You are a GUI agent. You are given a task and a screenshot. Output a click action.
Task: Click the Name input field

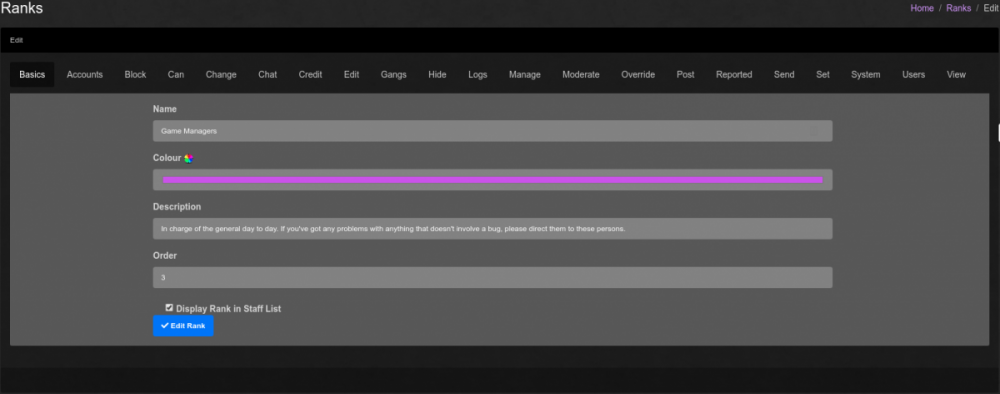coord(492,131)
